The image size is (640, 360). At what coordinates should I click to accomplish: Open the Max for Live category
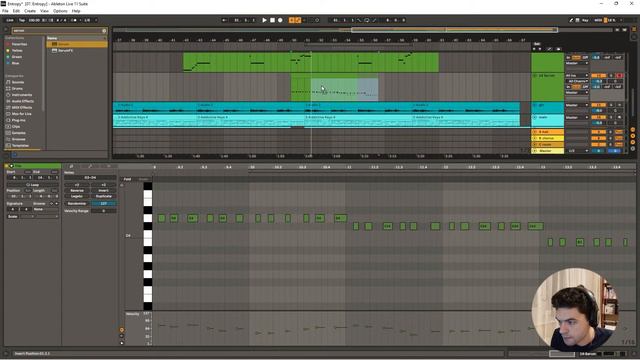(x=22, y=114)
